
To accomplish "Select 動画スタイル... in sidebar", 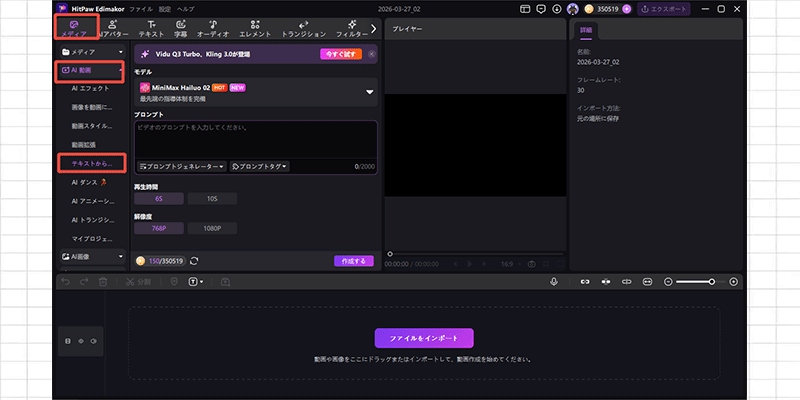I will click(92, 126).
